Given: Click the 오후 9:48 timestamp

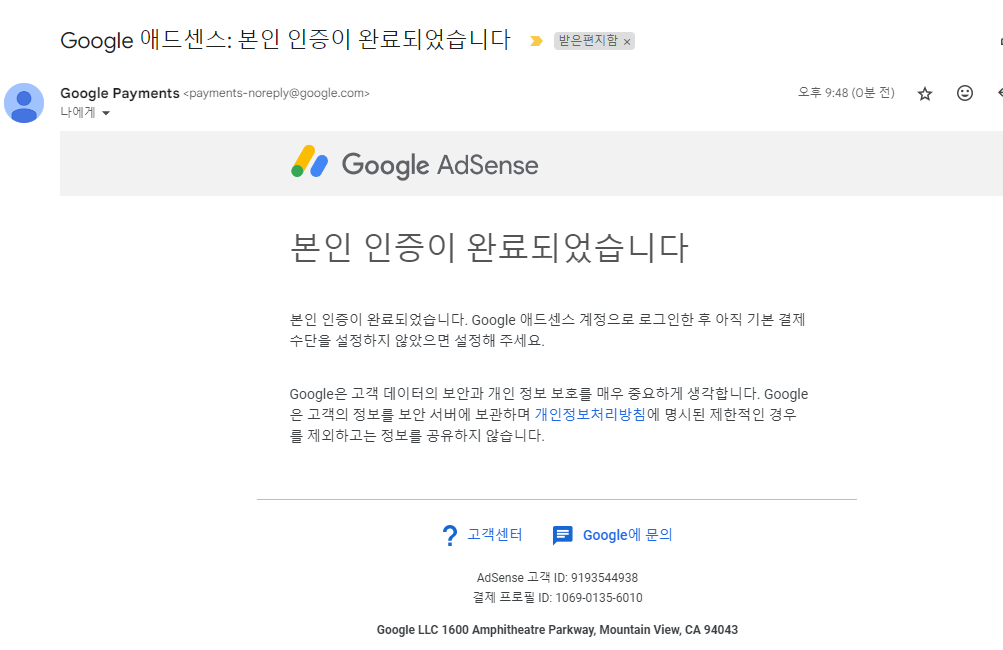Looking at the screenshot, I should [846, 93].
